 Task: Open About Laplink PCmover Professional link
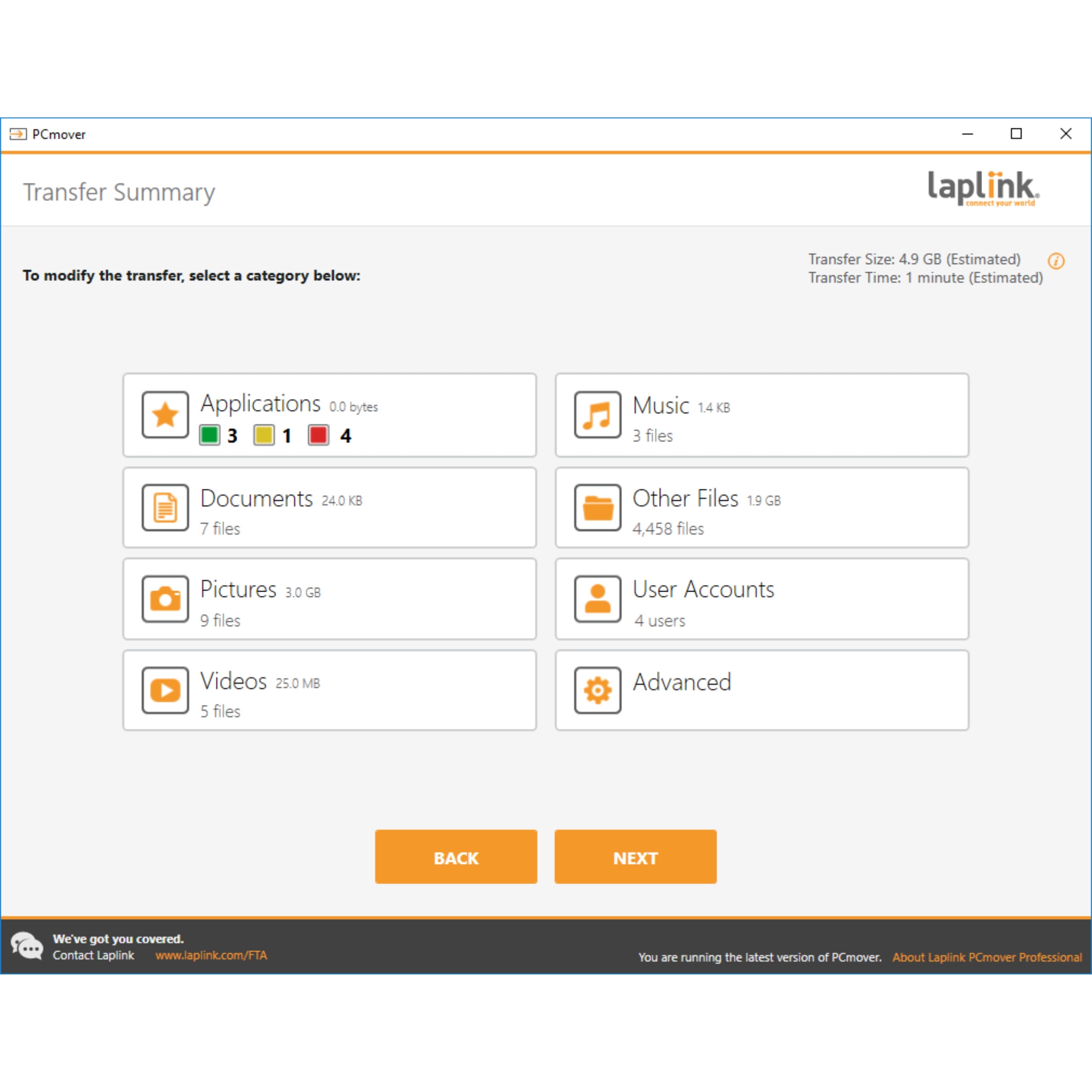(x=987, y=957)
